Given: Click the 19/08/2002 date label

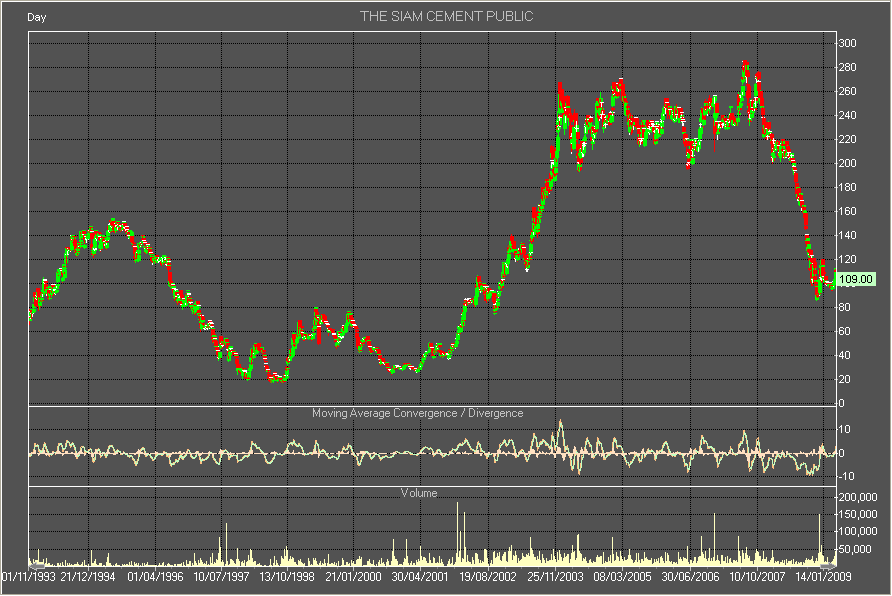Looking at the screenshot, I should 488,577.
